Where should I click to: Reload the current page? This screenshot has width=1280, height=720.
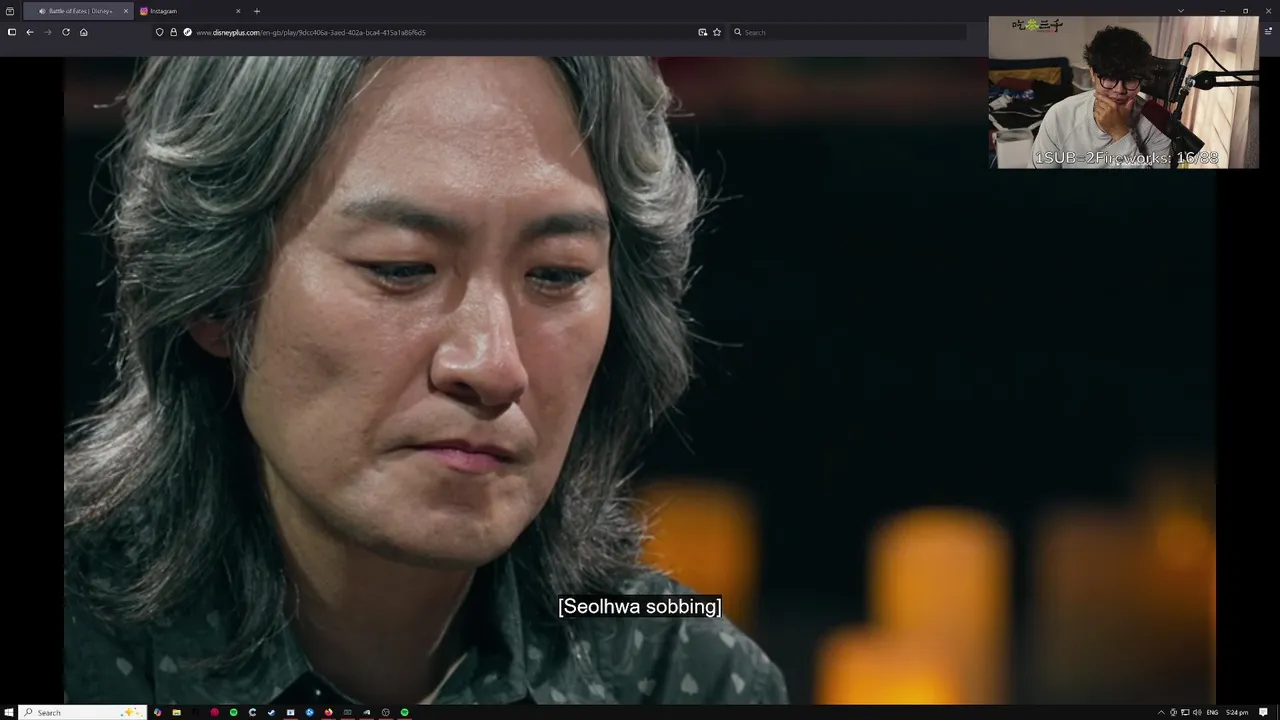[66, 32]
